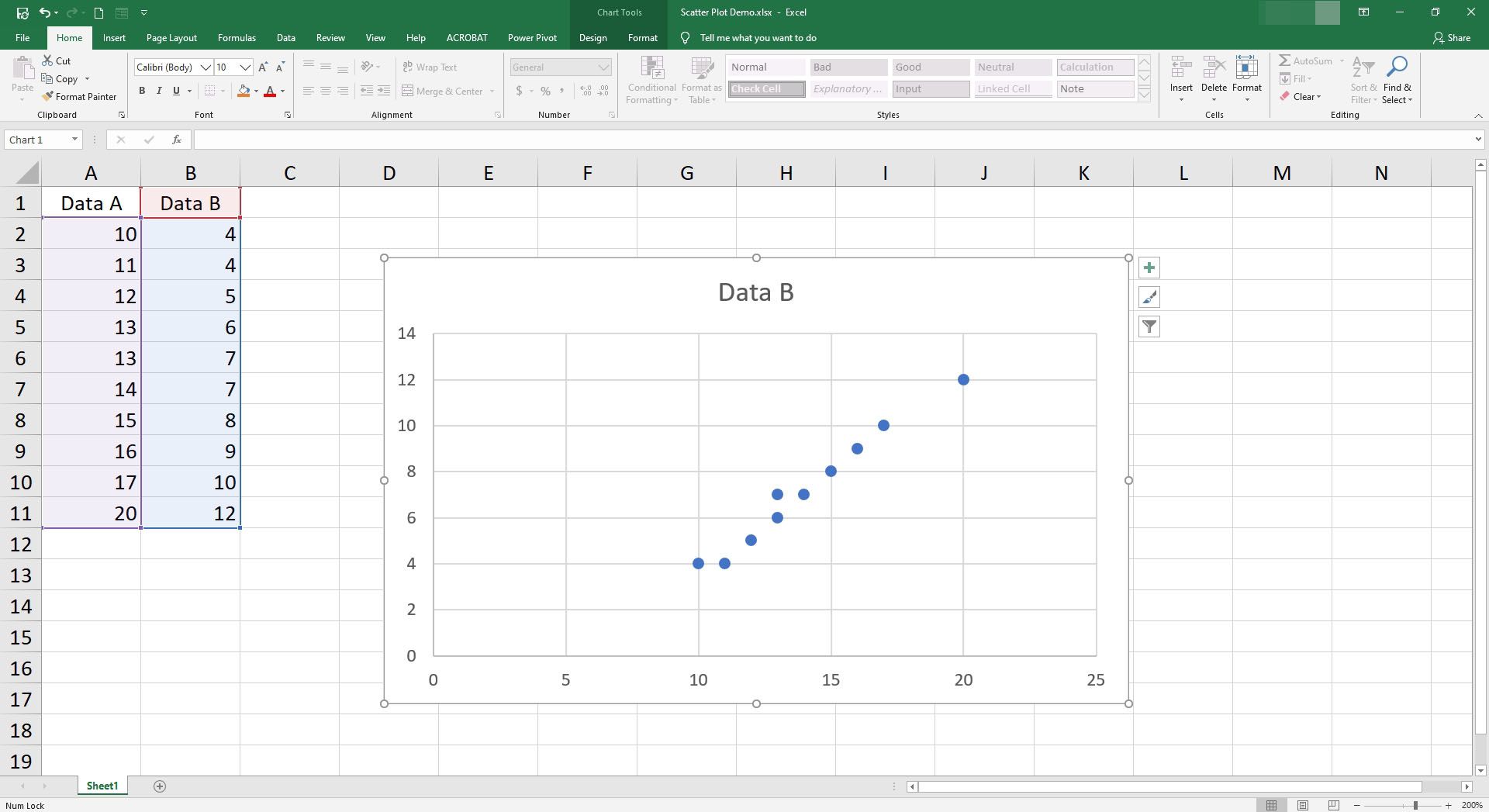1489x812 pixels.
Task: Switch to the Design tab under Chart Tools
Action: (592, 37)
